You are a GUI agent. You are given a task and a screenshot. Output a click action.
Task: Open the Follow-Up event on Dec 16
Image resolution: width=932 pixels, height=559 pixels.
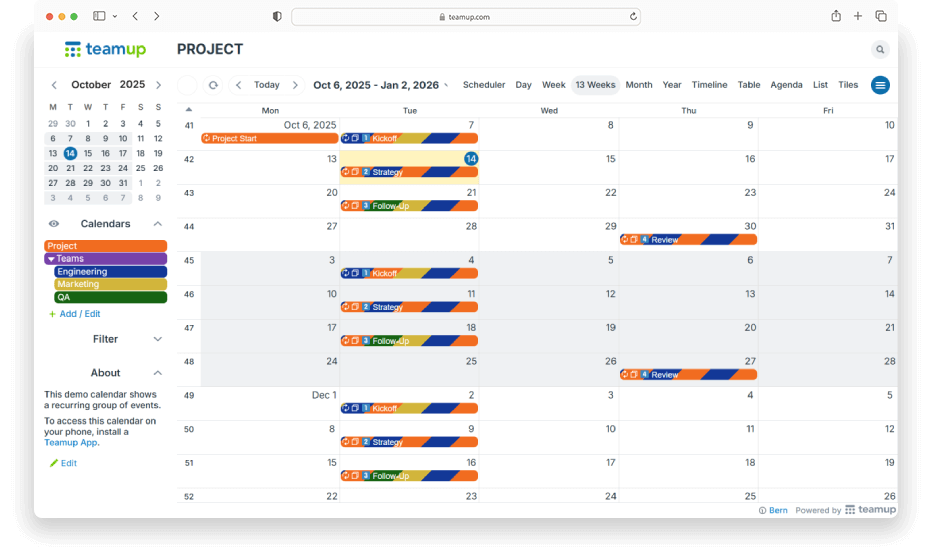[x=410, y=476]
